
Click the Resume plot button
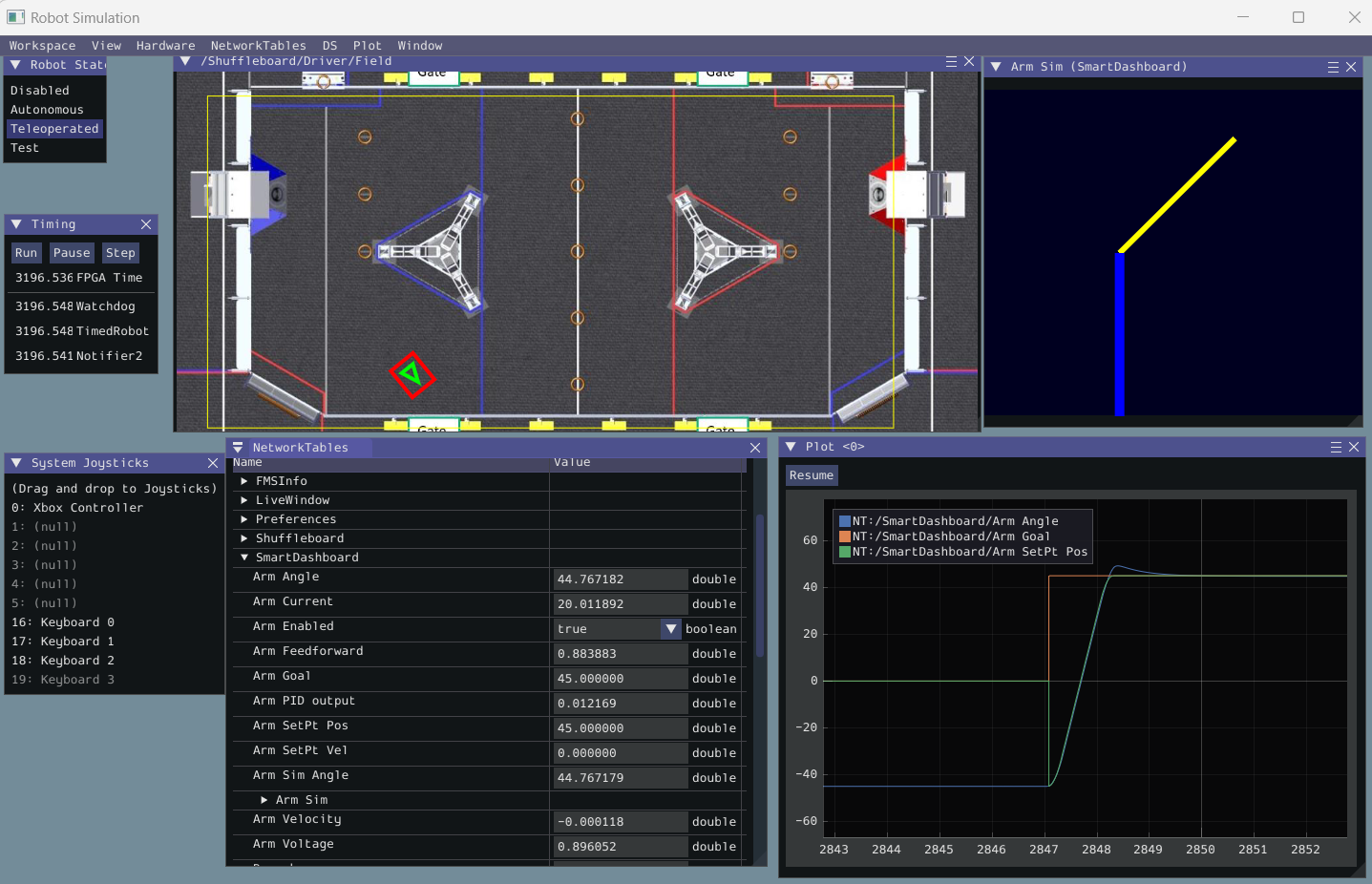pos(811,475)
